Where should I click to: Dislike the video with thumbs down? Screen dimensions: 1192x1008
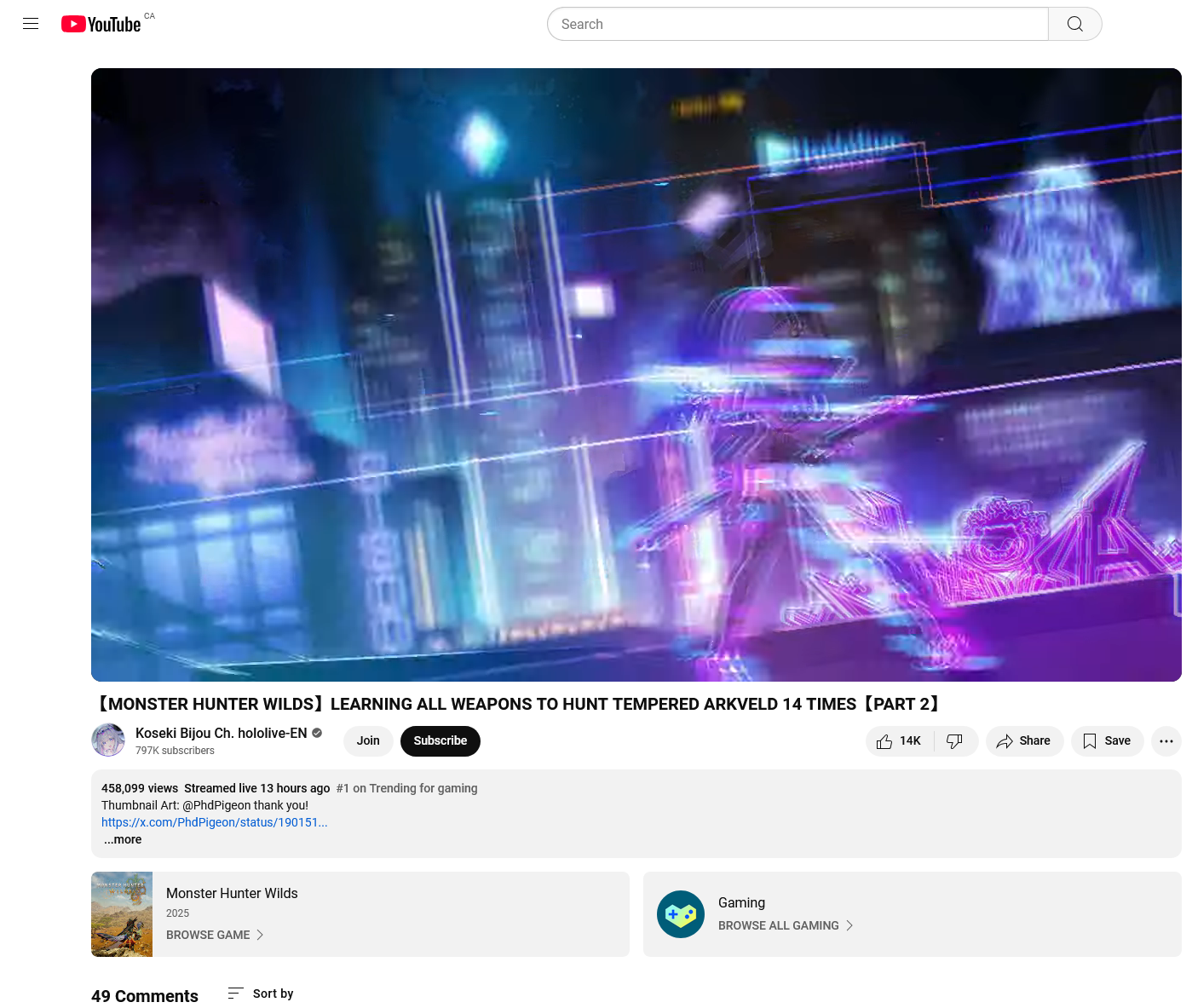955,741
